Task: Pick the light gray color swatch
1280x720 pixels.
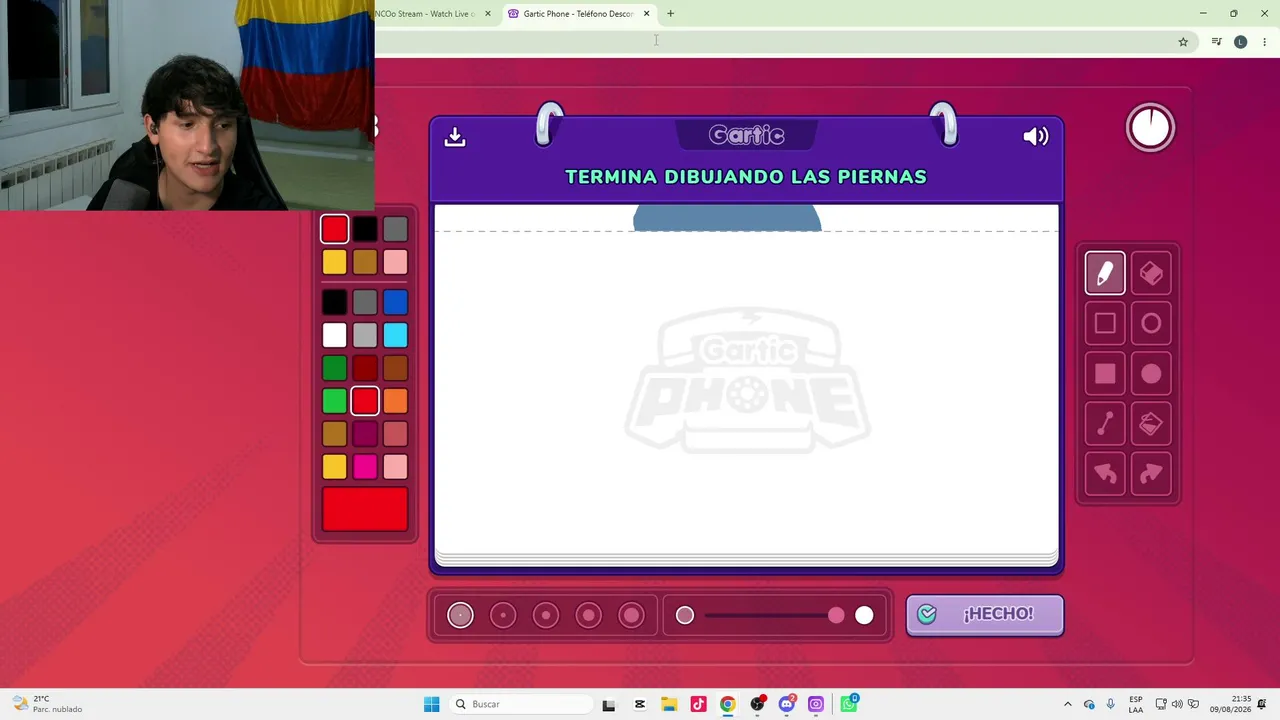Action: coord(365,335)
